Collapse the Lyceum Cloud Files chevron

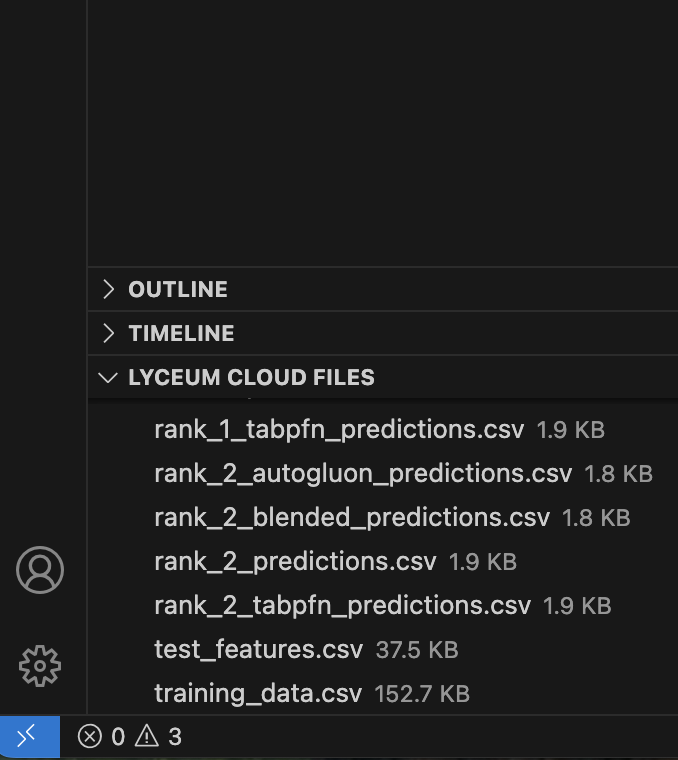[x=108, y=377]
